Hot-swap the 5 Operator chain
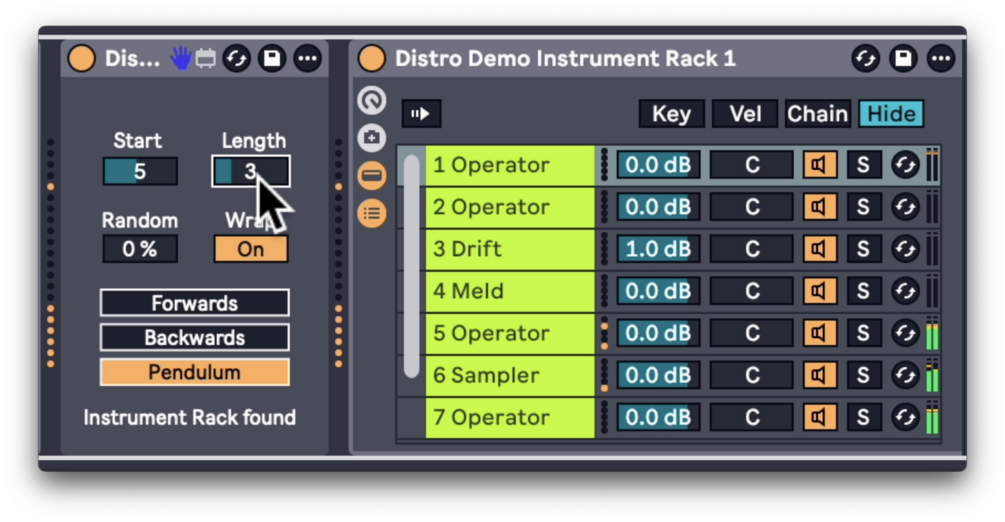 [905, 333]
